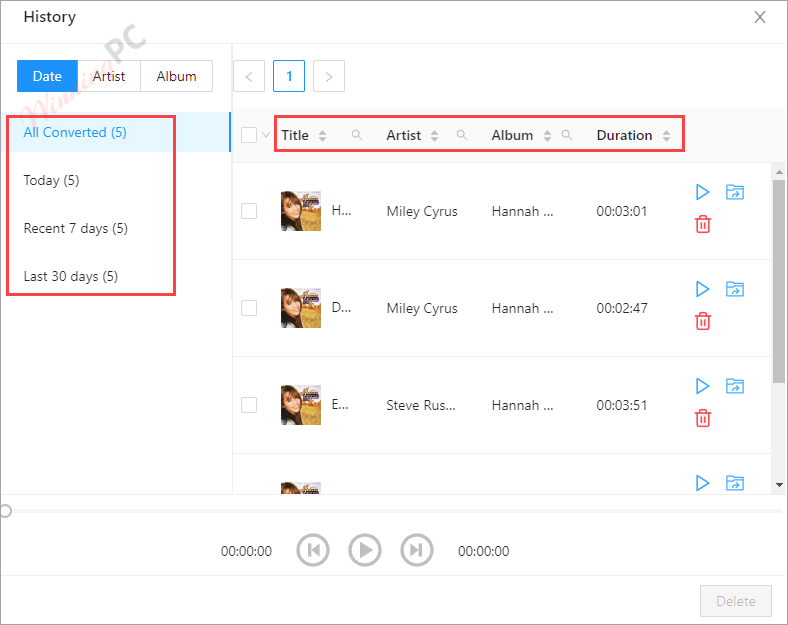This screenshot has height=625, width=788.
Task: Select Today (5) filter
Action: click(116, 180)
